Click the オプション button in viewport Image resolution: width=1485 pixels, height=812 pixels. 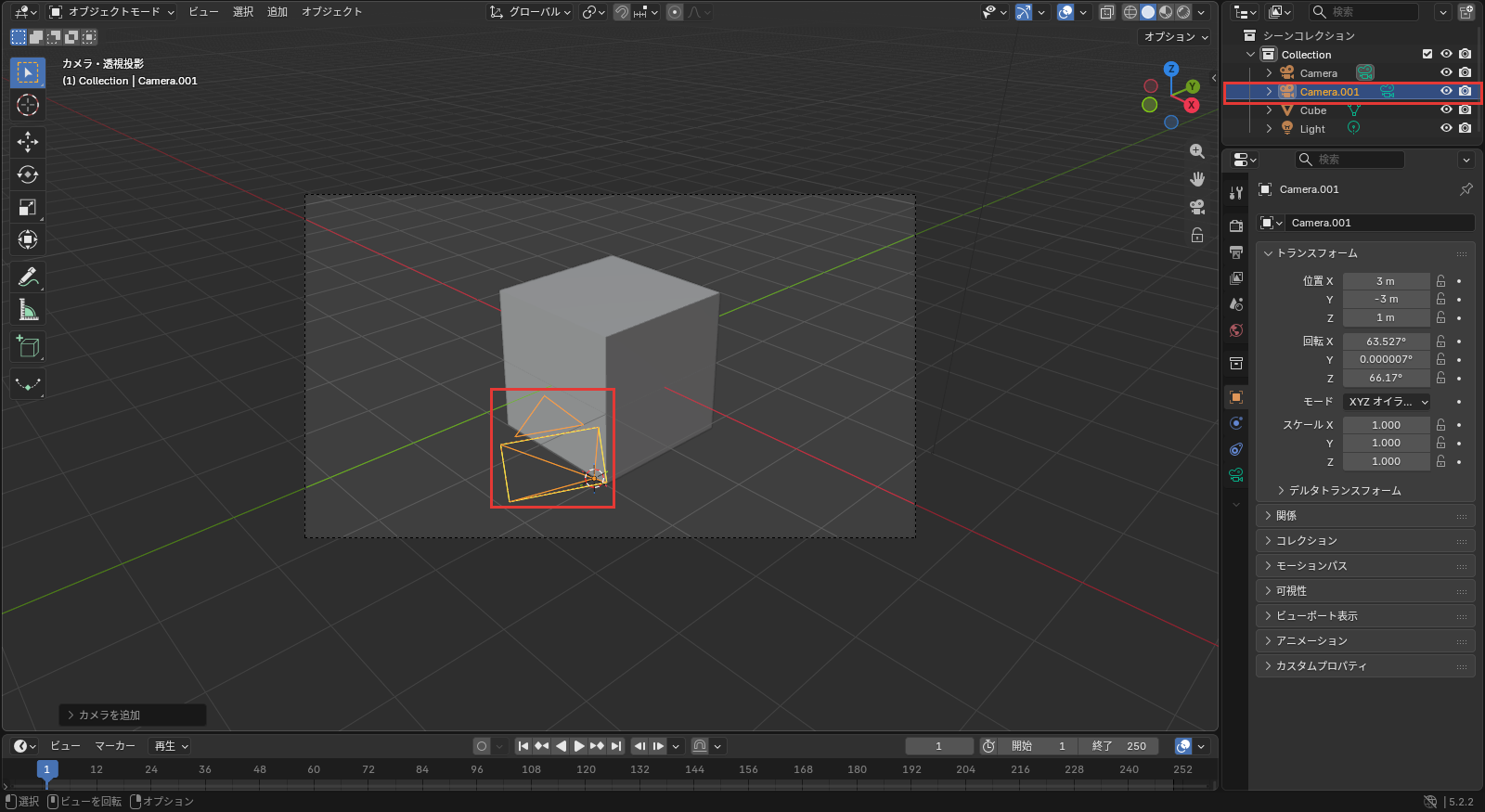[1175, 37]
